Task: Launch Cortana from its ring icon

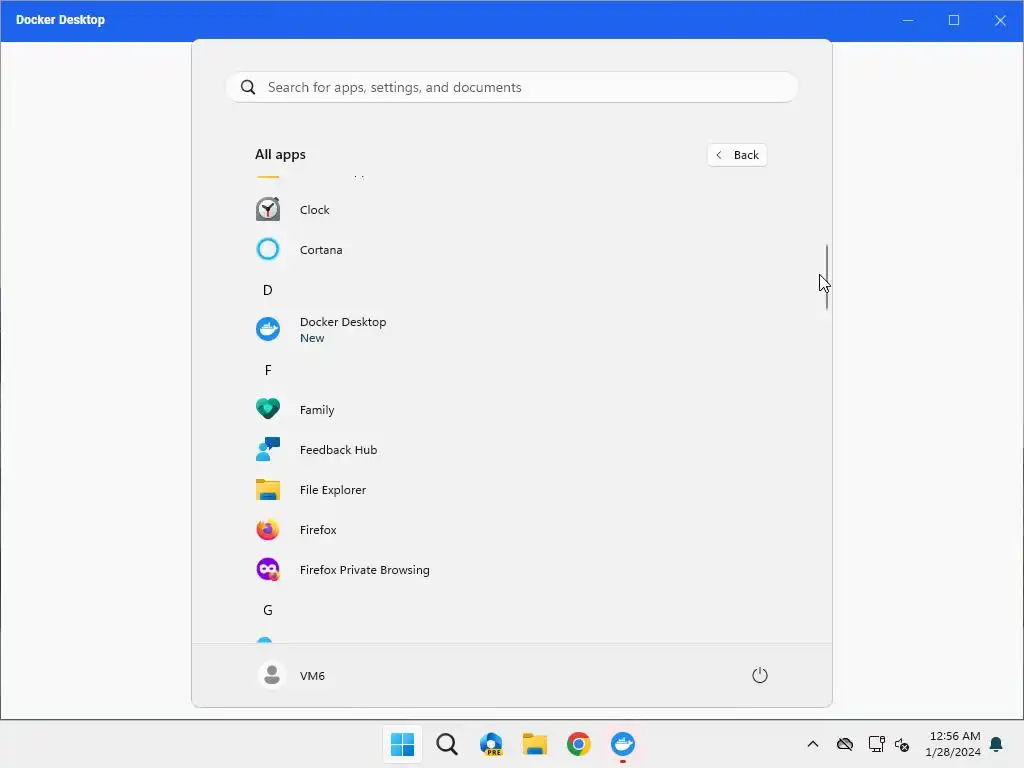Action: click(x=268, y=249)
